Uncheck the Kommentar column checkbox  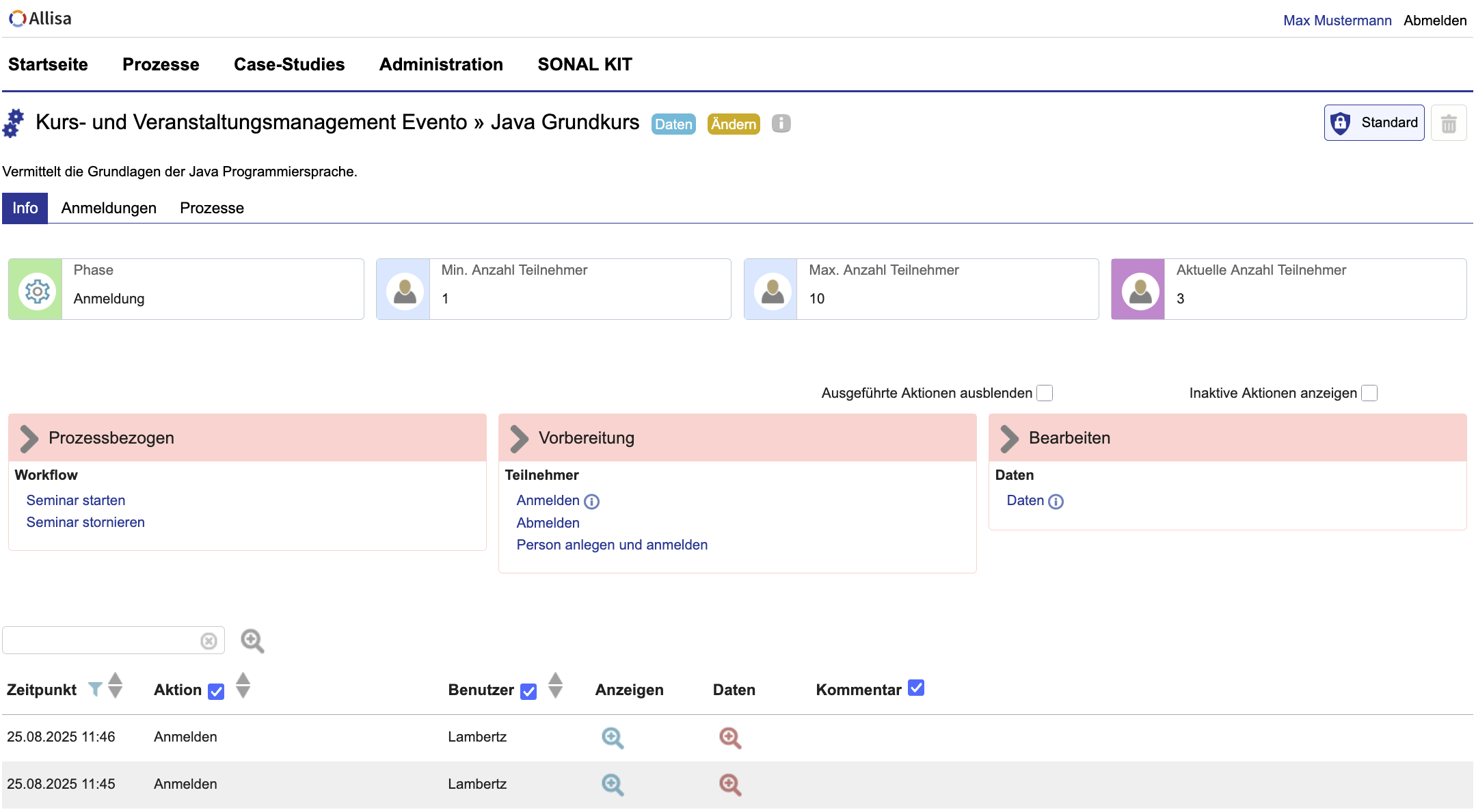916,688
